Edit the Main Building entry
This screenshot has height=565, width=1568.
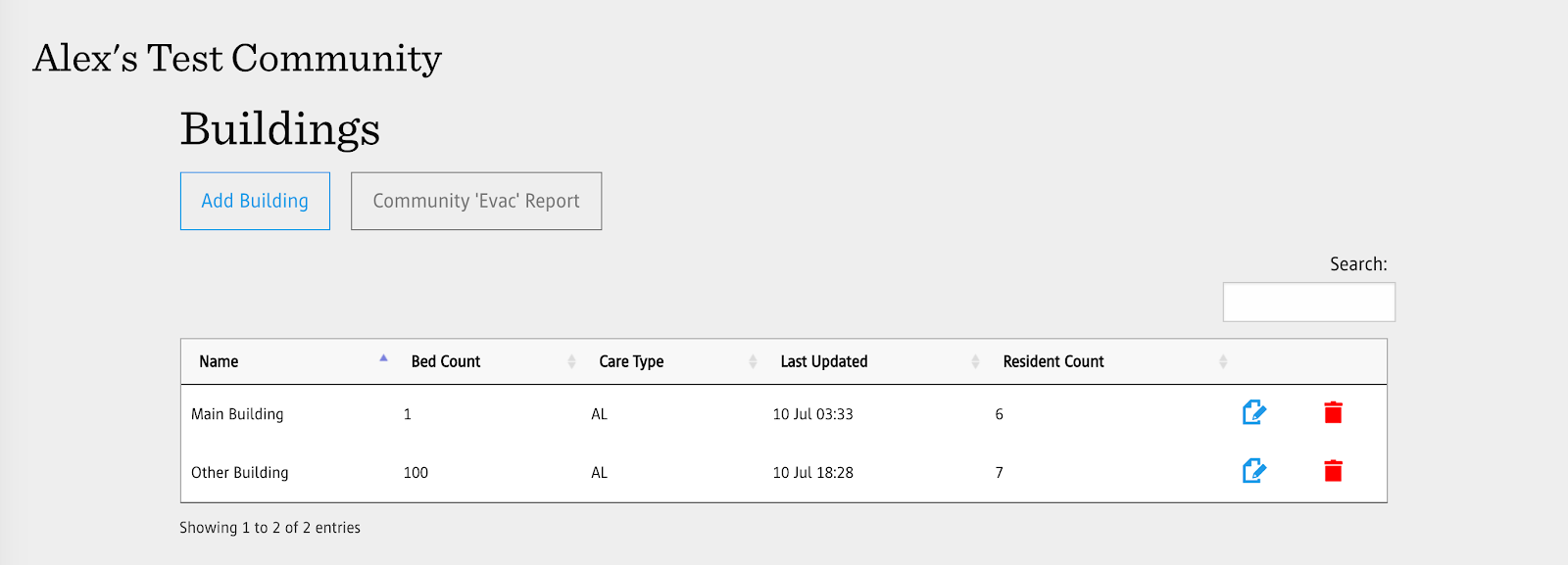pyautogui.click(x=1253, y=413)
